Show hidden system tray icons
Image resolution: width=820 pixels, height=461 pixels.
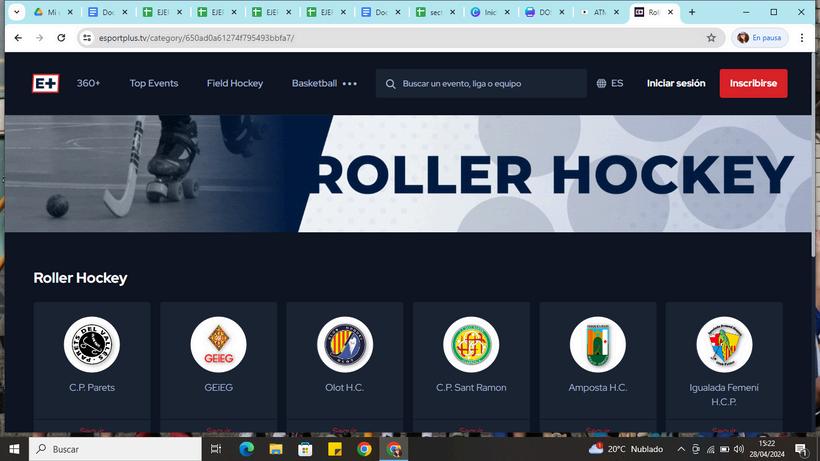pyautogui.click(x=681, y=449)
